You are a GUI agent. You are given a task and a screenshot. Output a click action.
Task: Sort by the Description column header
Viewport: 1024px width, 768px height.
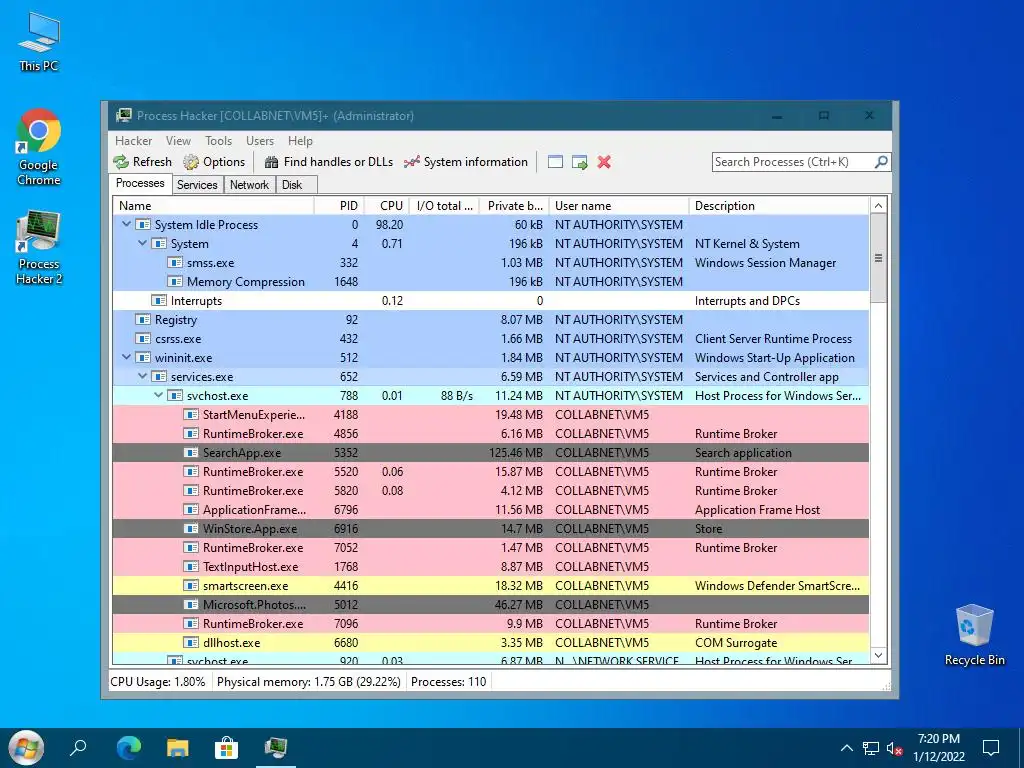(x=779, y=206)
